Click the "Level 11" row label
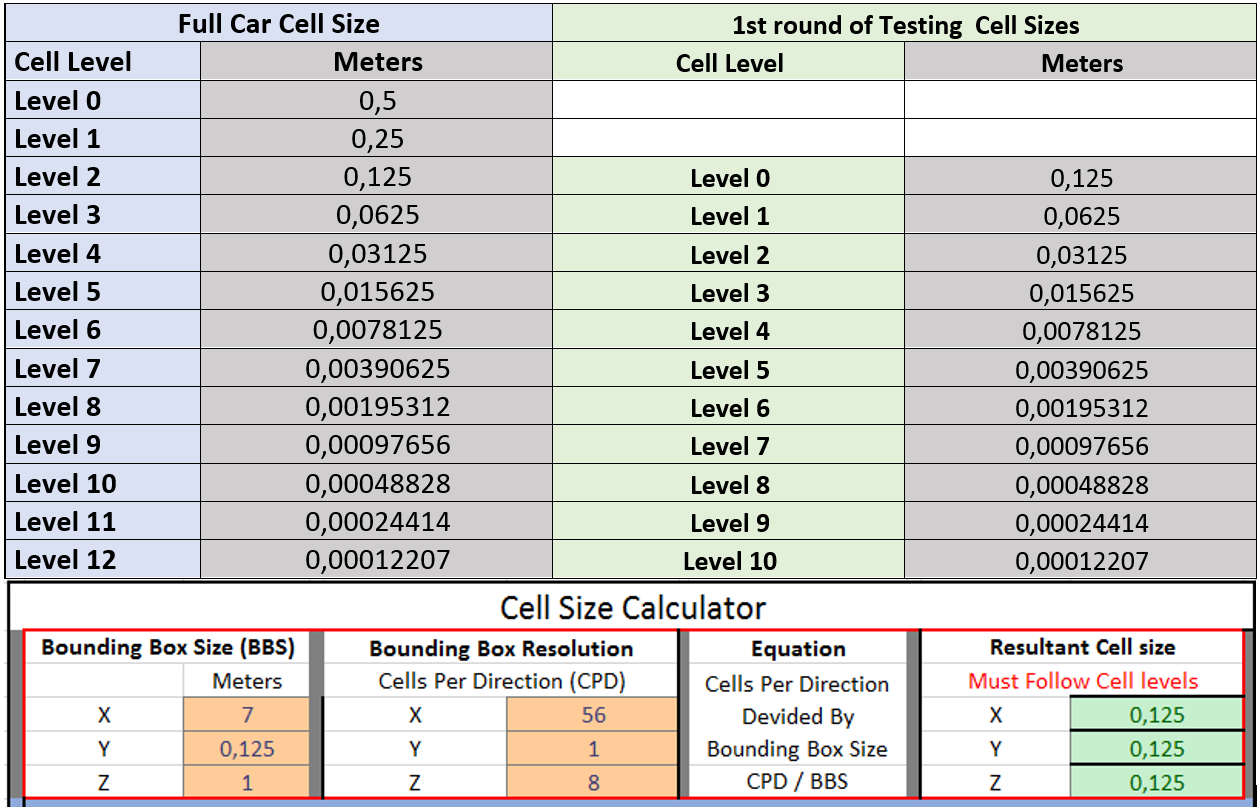Image resolution: width=1257 pixels, height=807 pixels. 66,522
